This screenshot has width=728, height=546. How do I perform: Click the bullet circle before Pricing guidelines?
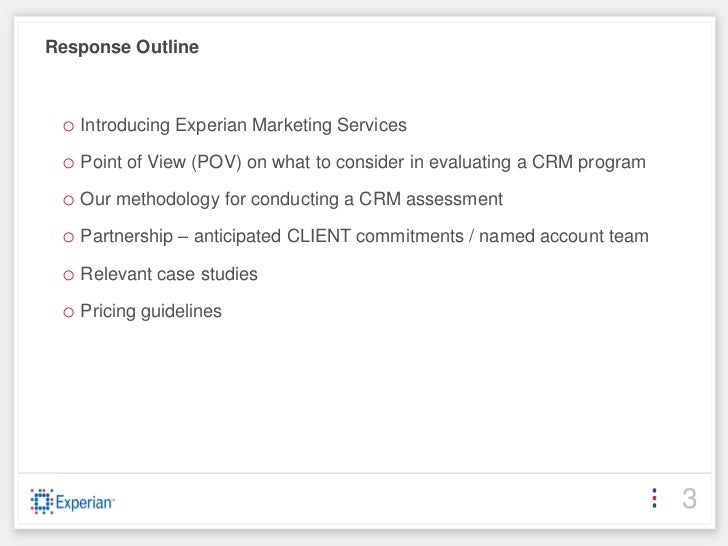[69, 312]
